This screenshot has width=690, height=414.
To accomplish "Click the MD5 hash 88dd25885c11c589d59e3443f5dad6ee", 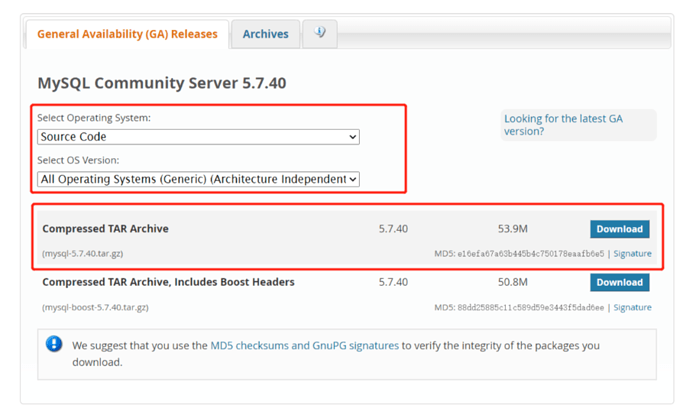I will point(531,308).
